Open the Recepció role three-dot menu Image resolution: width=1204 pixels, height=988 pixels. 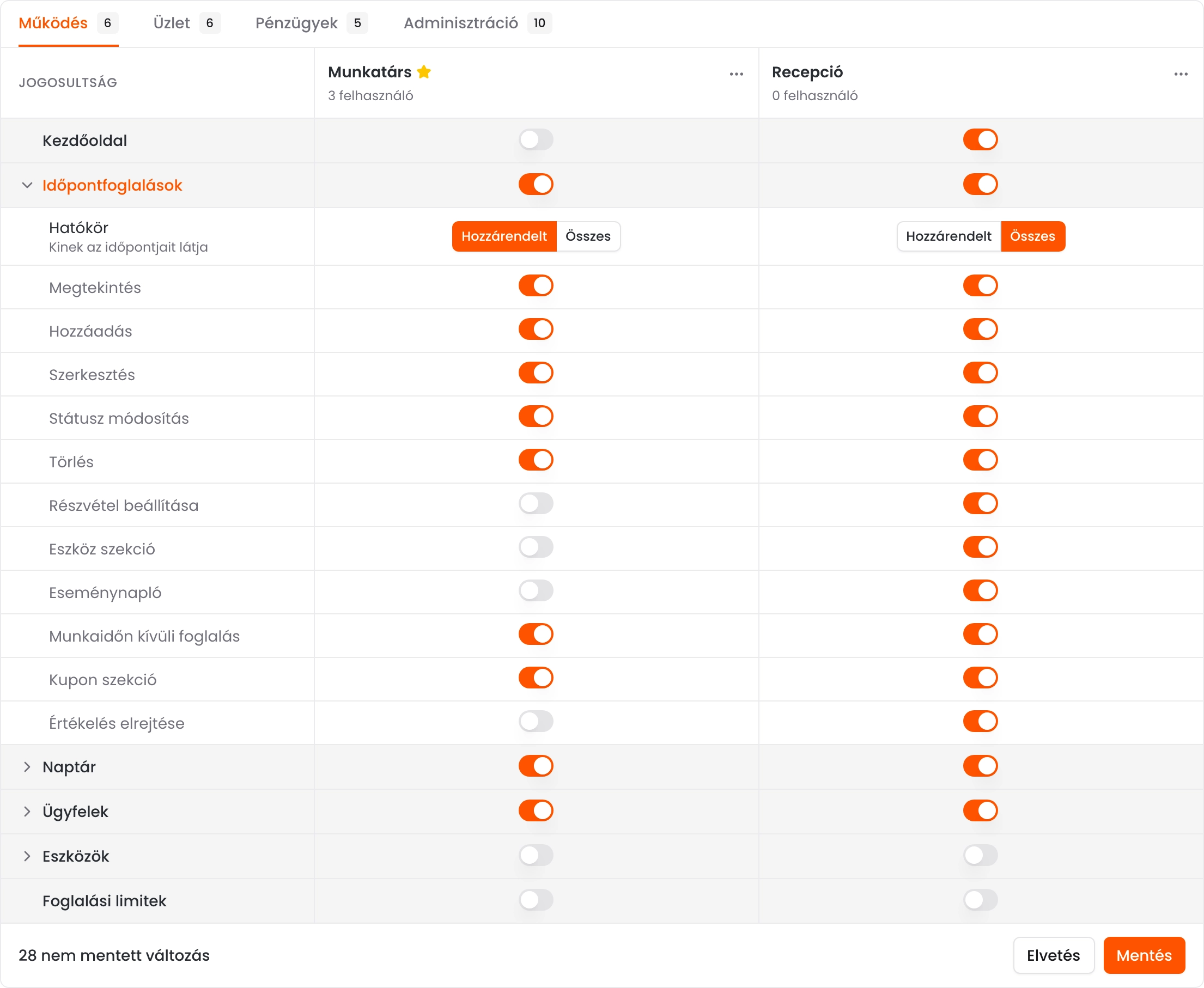[1181, 74]
